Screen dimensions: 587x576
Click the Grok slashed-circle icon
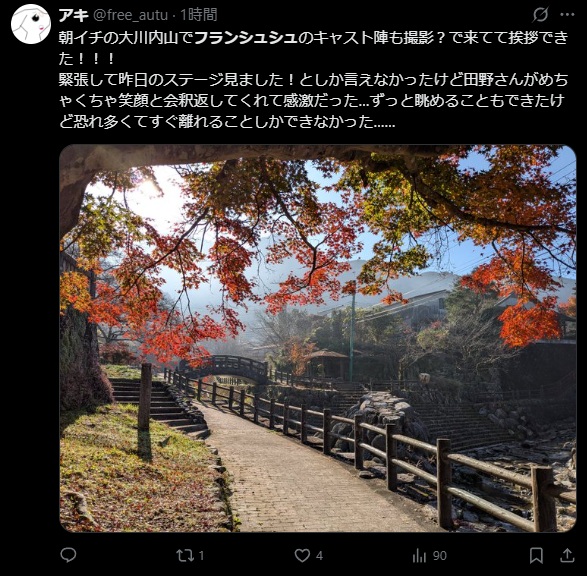click(541, 15)
